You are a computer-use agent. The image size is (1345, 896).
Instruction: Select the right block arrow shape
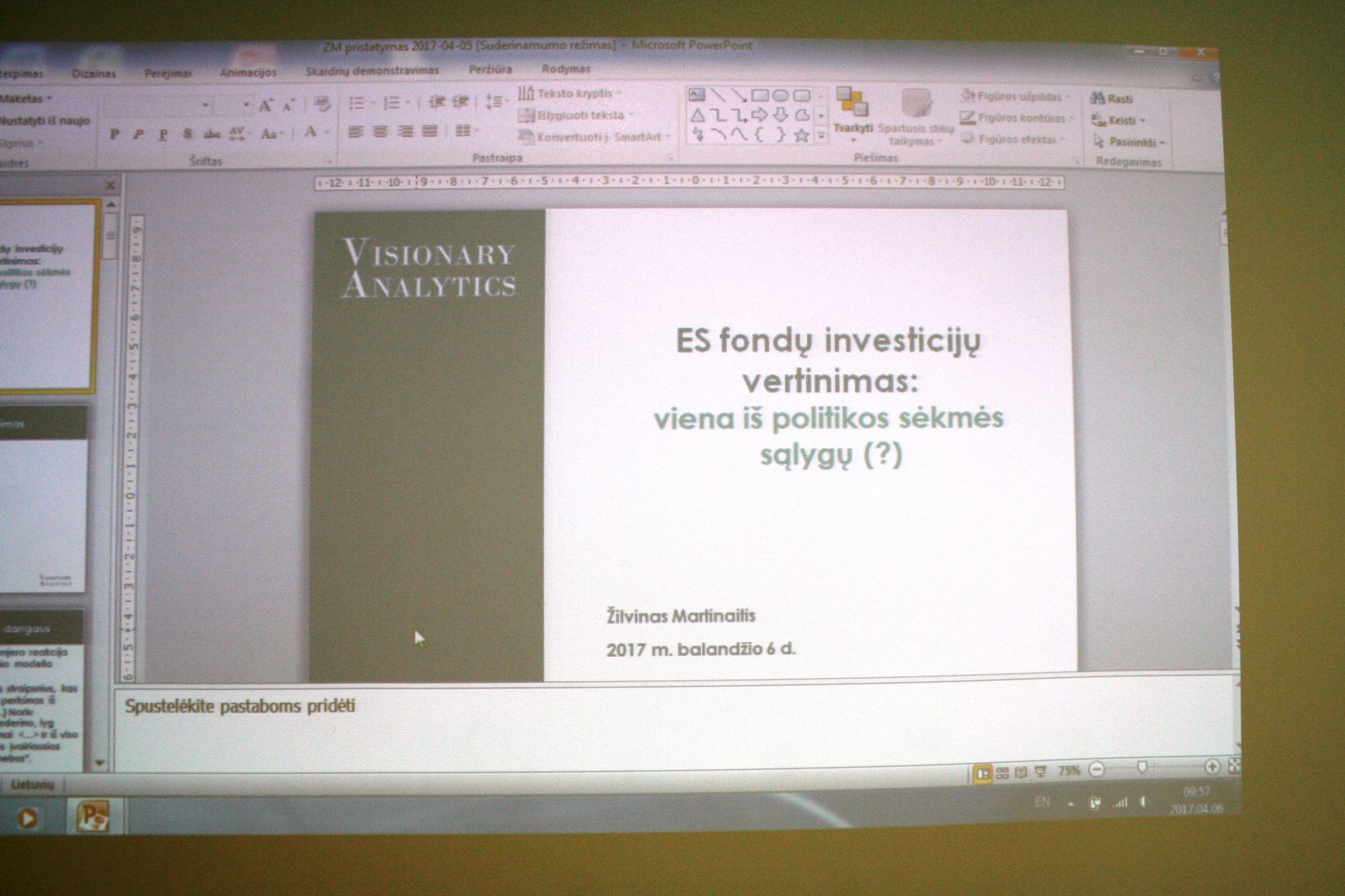pyautogui.click(x=760, y=115)
